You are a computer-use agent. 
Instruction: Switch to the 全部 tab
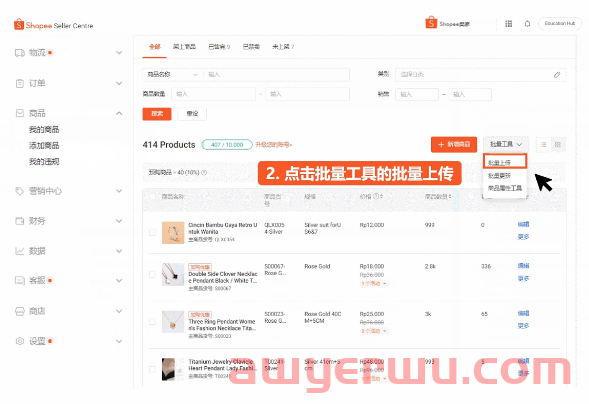(x=154, y=47)
